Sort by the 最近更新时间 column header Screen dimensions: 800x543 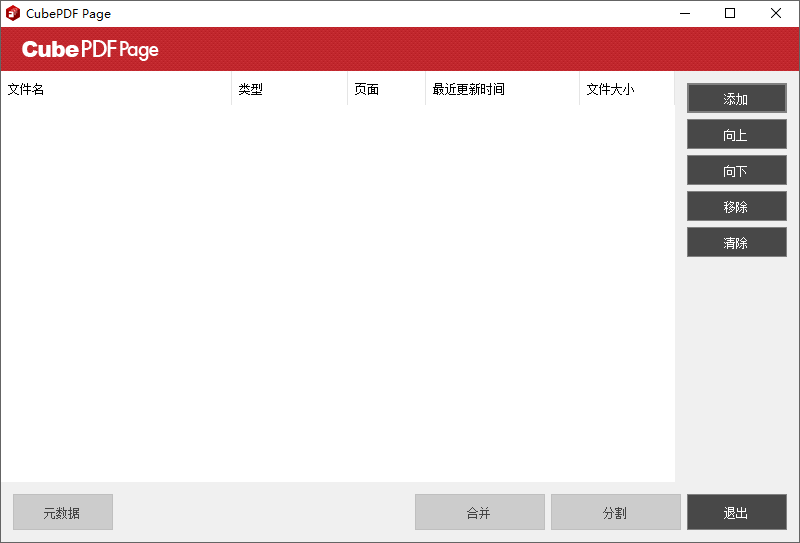[502, 89]
